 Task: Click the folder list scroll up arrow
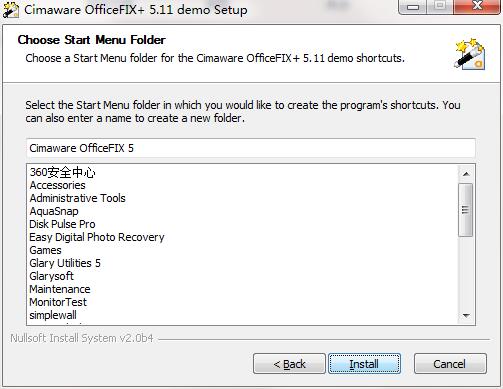pos(466,174)
